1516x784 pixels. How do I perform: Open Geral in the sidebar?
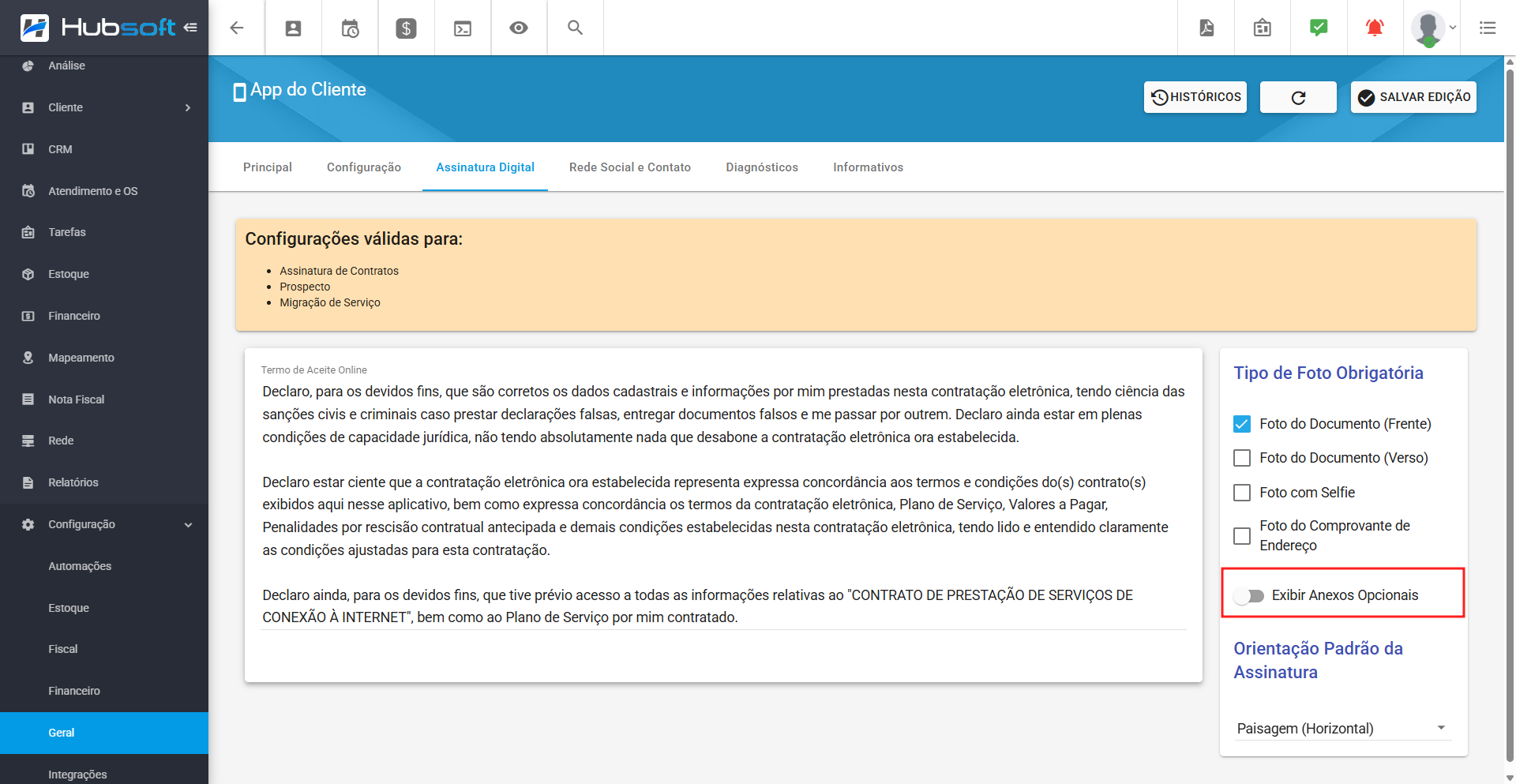[x=104, y=733]
